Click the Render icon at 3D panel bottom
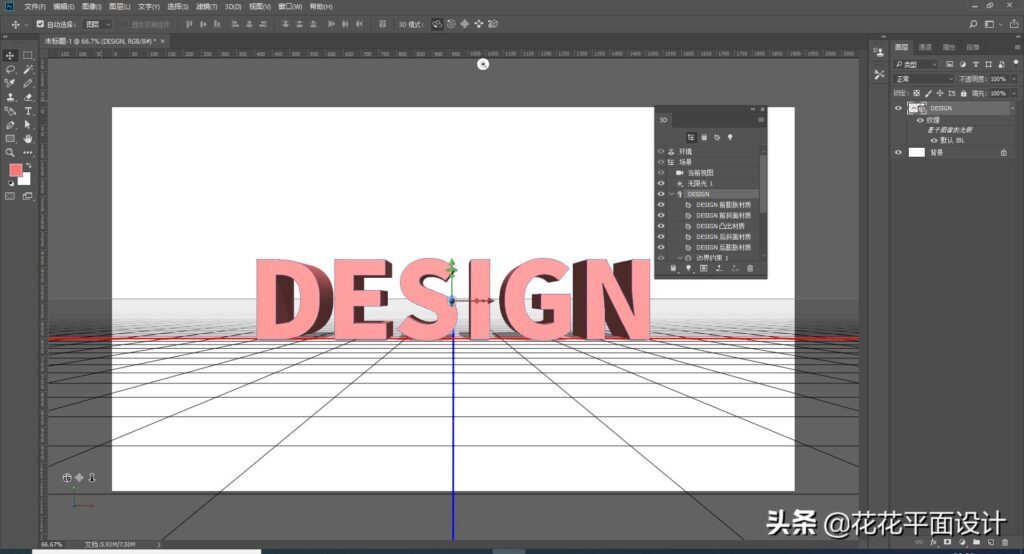Image resolution: width=1024 pixels, height=554 pixels. (x=703, y=269)
